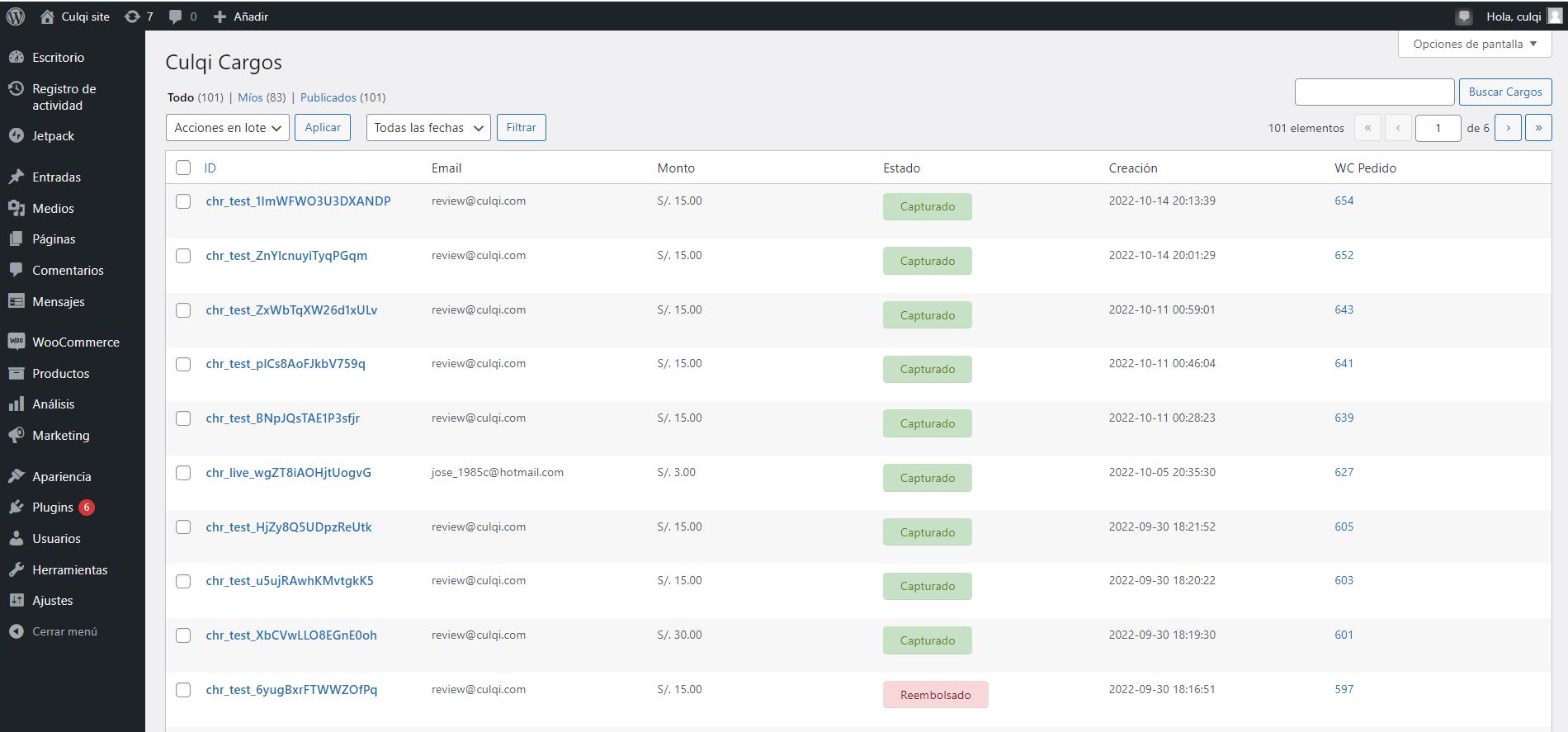Open WC Pedido link 654
Viewport: 1568px width, 732px height.
(x=1344, y=201)
